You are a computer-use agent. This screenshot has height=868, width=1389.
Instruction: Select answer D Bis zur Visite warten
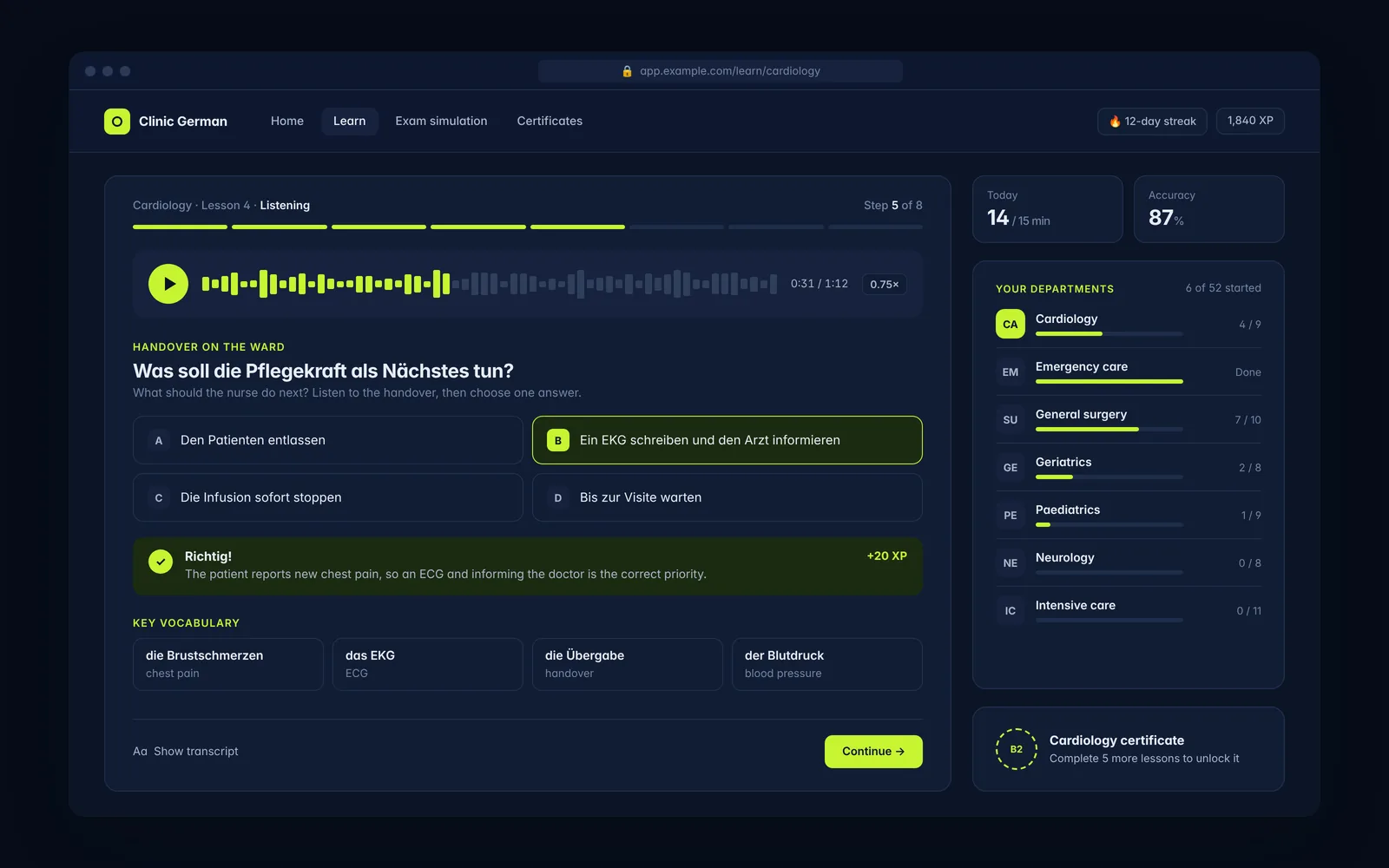(727, 497)
